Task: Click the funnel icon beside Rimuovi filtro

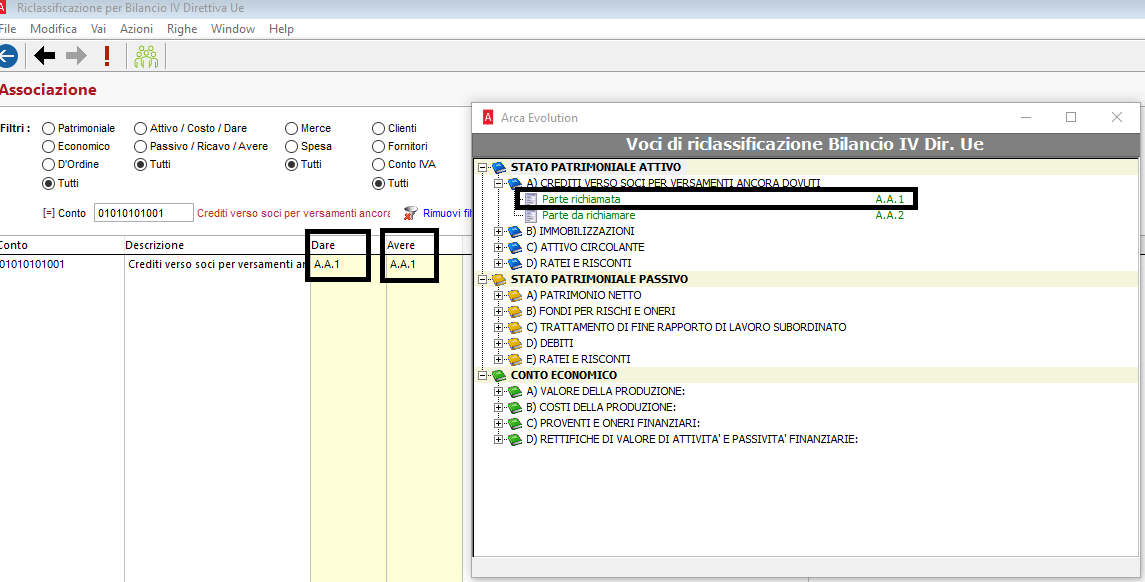Action: [x=411, y=213]
